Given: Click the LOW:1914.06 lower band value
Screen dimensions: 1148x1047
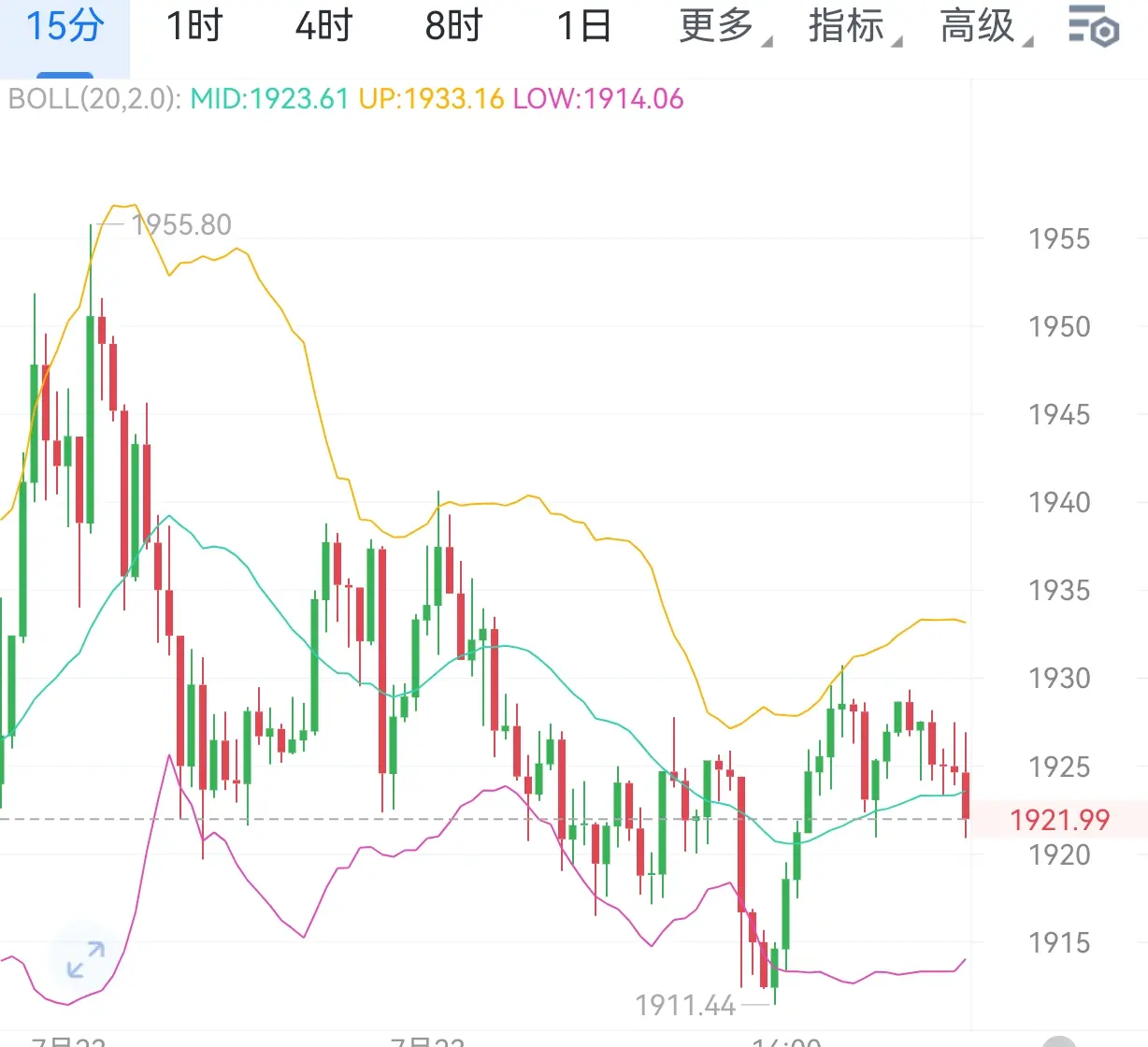Looking at the screenshot, I should (x=598, y=99).
